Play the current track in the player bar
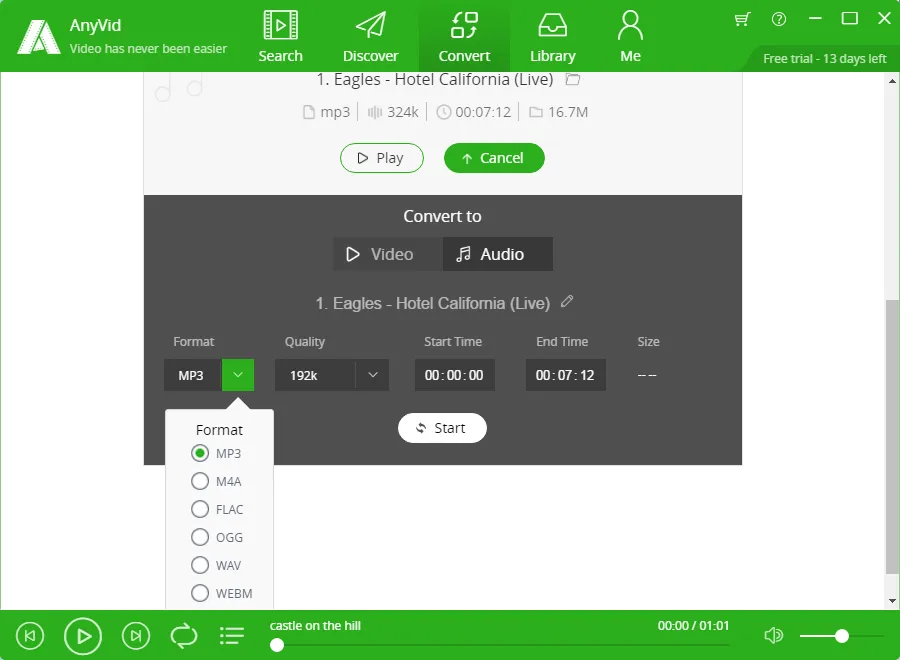The image size is (900, 660). pos(83,636)
